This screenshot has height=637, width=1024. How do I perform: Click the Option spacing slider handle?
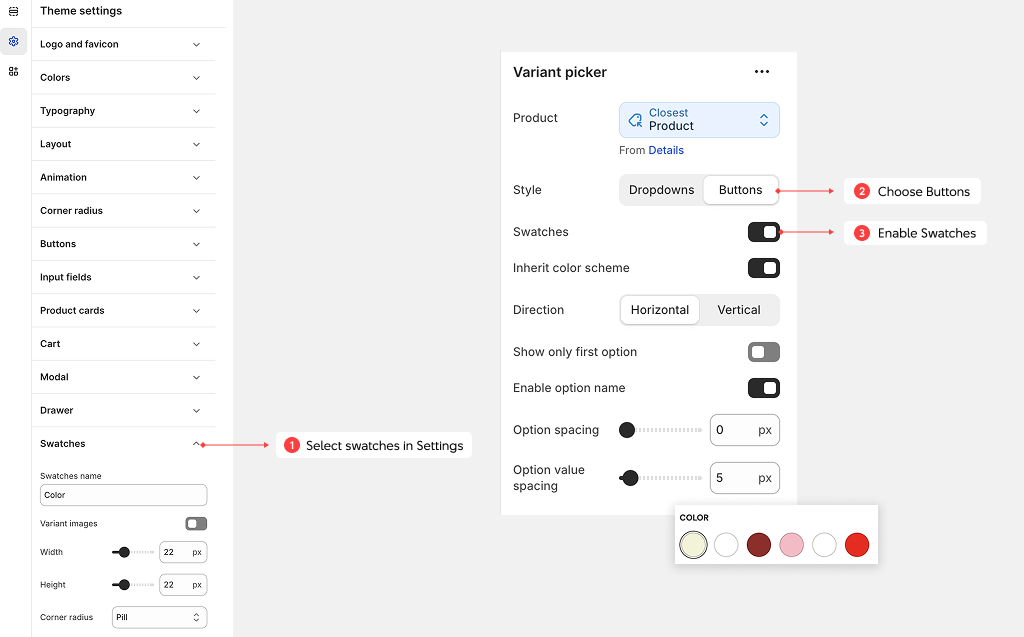click(x=627, y=430)
